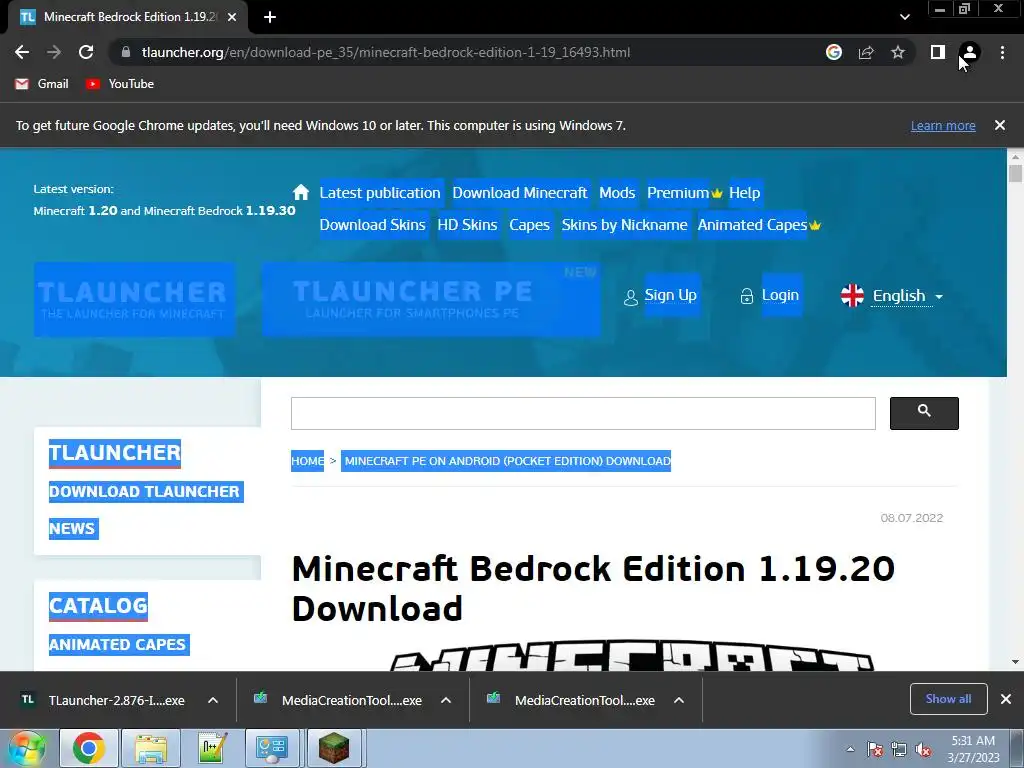Click Chrome icon in the taskbar
This screenshot has height=768, width=1024.
89,748
